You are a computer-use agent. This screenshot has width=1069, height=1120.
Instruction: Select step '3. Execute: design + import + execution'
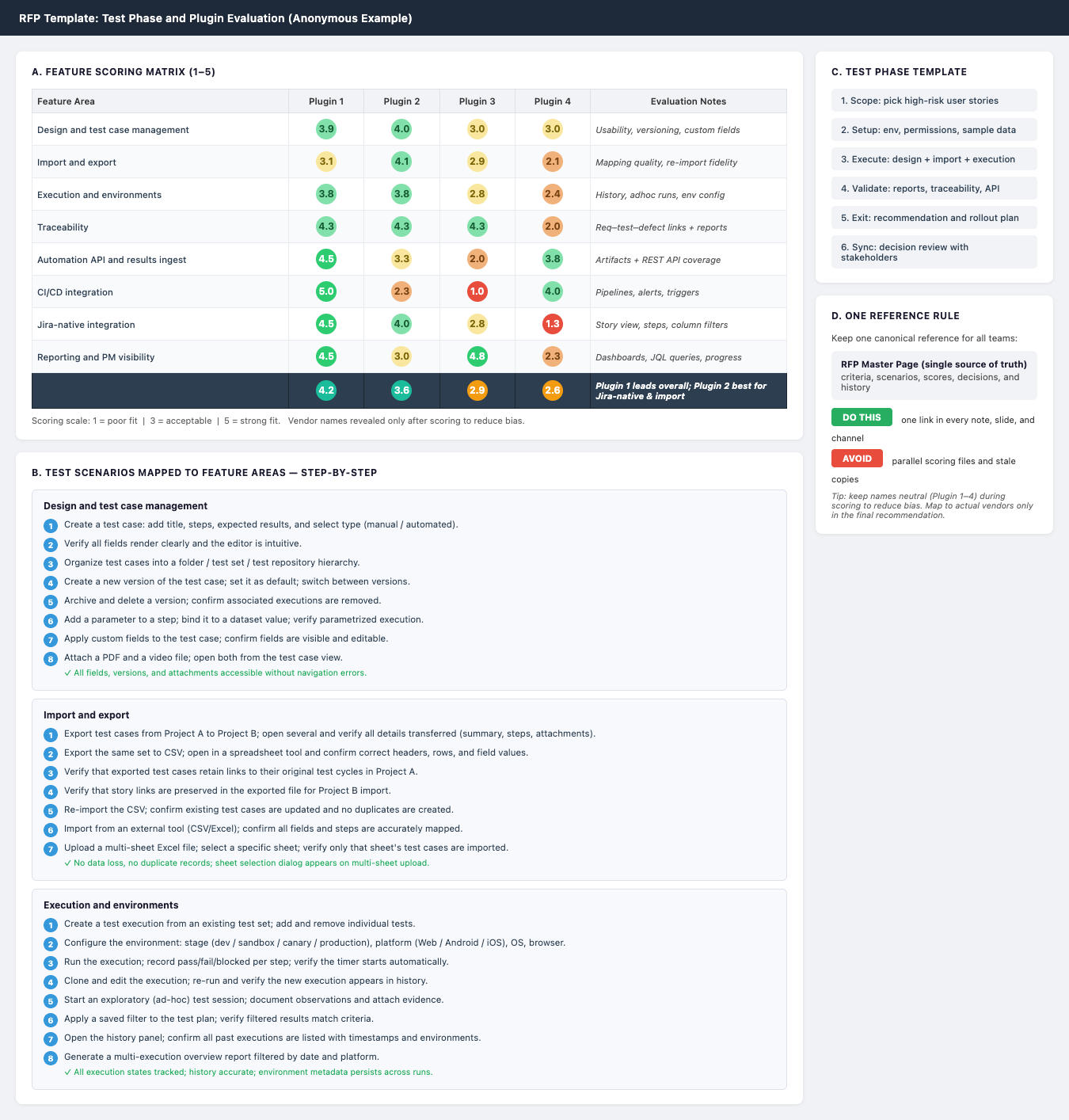(934, 159)
